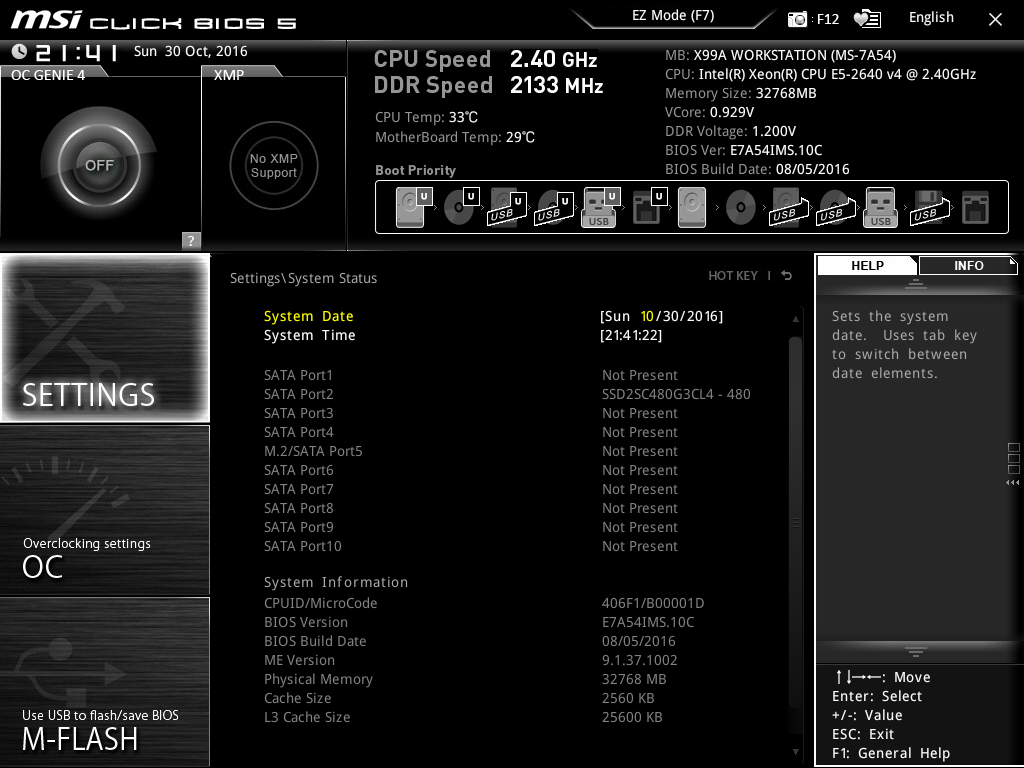Select SATA Port10 row

(470, 545)
